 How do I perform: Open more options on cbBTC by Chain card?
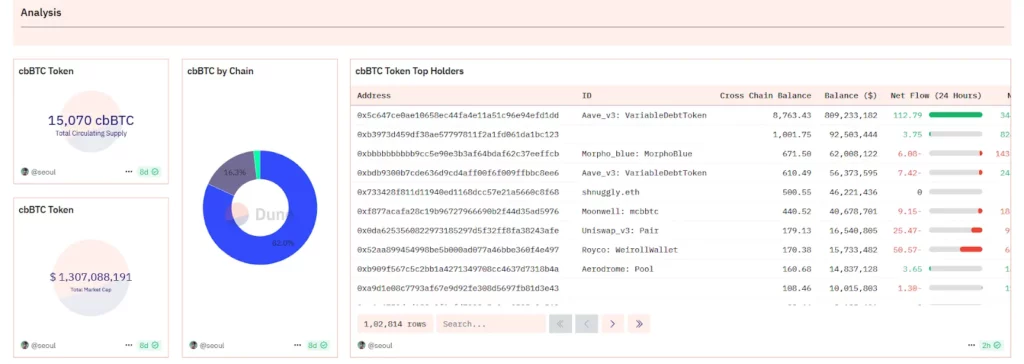point(298,345)
